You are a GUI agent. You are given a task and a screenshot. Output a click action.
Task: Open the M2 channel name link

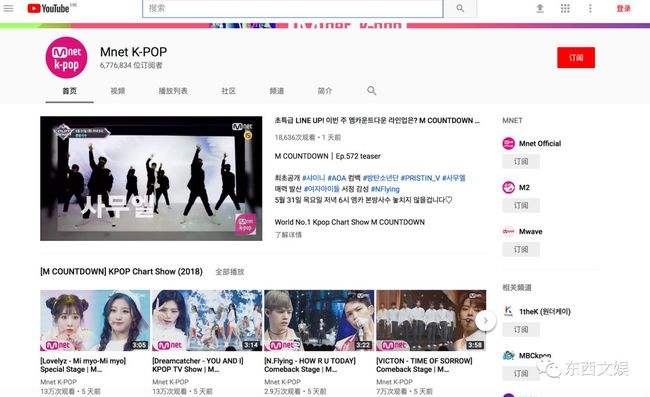524,187
